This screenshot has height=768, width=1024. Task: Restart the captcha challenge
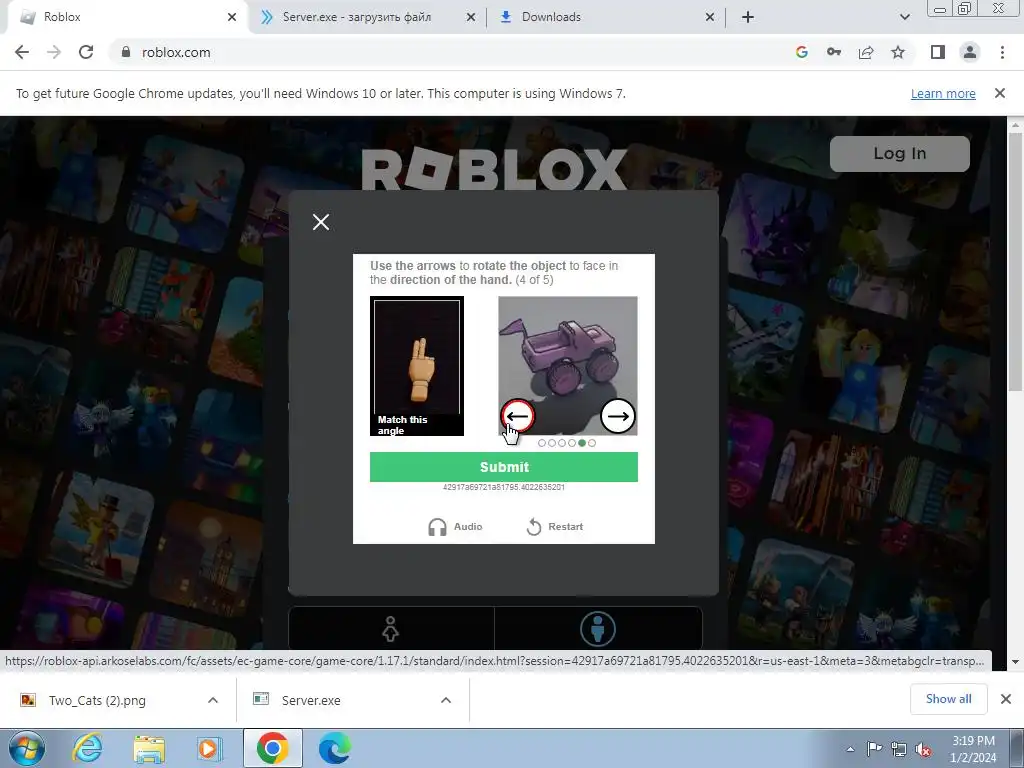tap(555, 526)
